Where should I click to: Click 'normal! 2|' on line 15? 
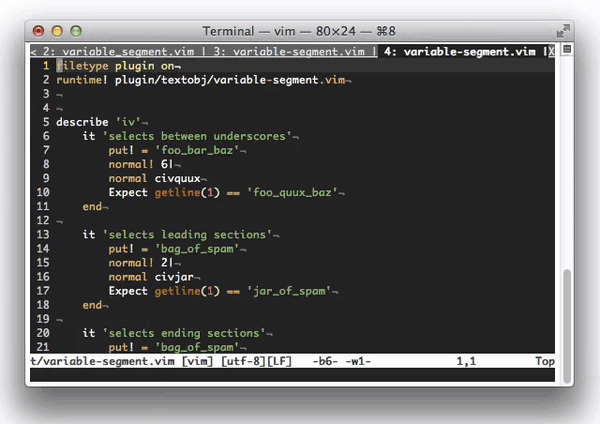(141, 263)
